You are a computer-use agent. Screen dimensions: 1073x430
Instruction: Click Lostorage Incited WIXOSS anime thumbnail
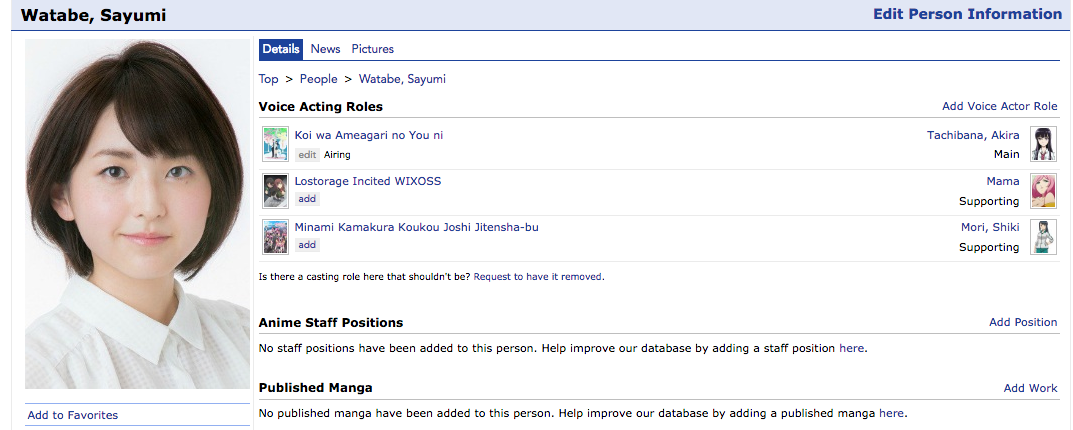tap(275, 190)
